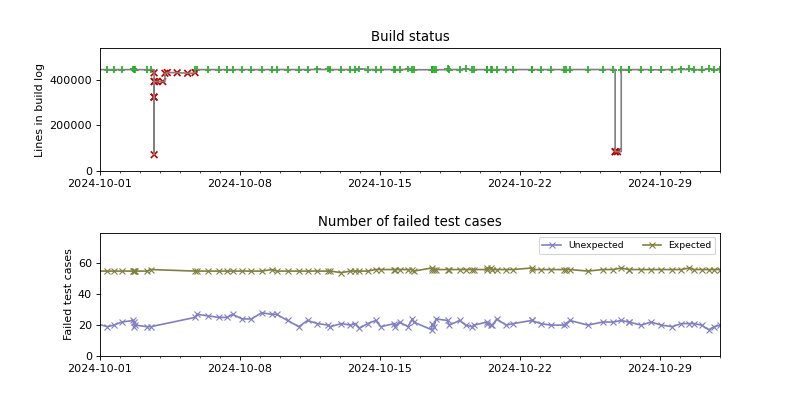Click the olive Expected legend line marker

(x=653, y=245)
